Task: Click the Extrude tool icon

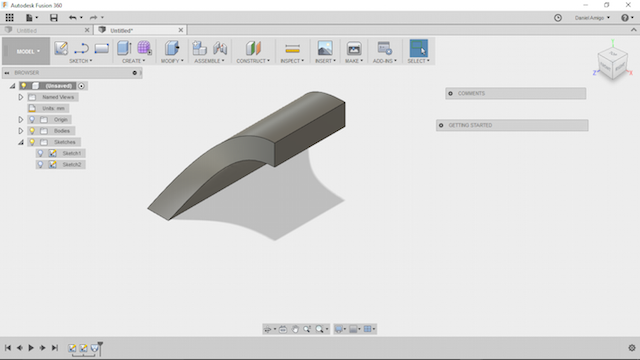Action: [x=124, y=48]
